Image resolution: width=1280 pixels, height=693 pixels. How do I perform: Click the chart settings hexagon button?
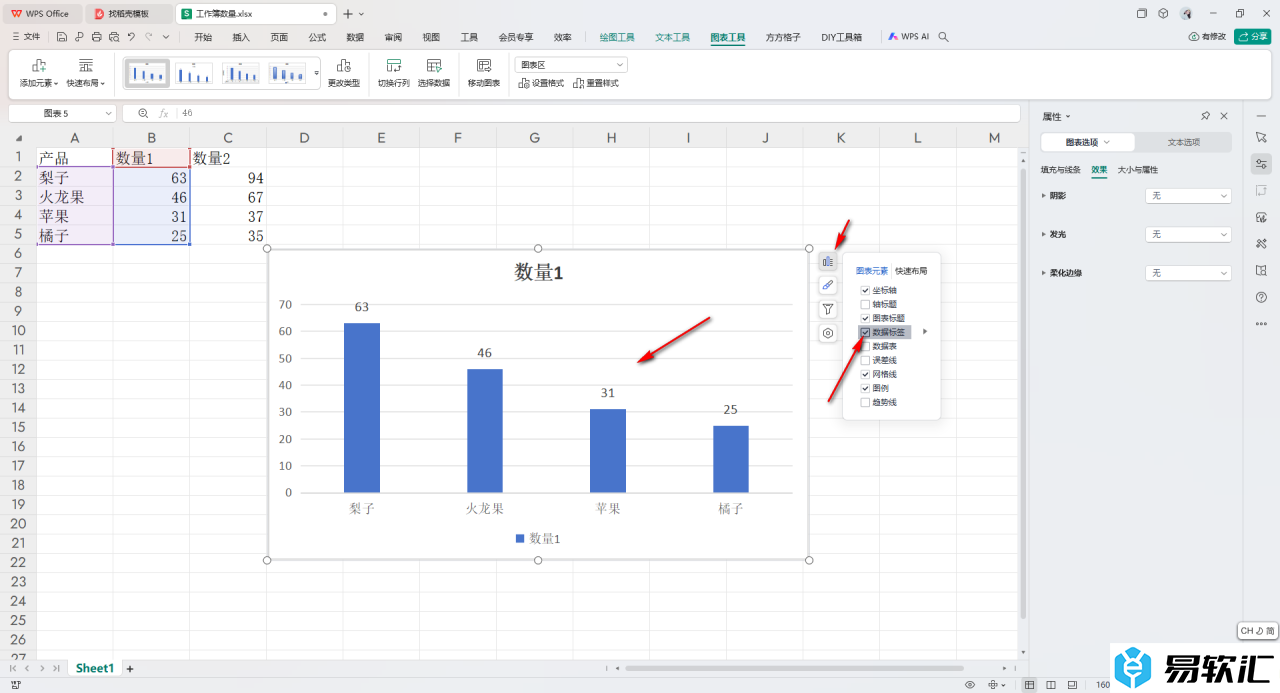828,333
